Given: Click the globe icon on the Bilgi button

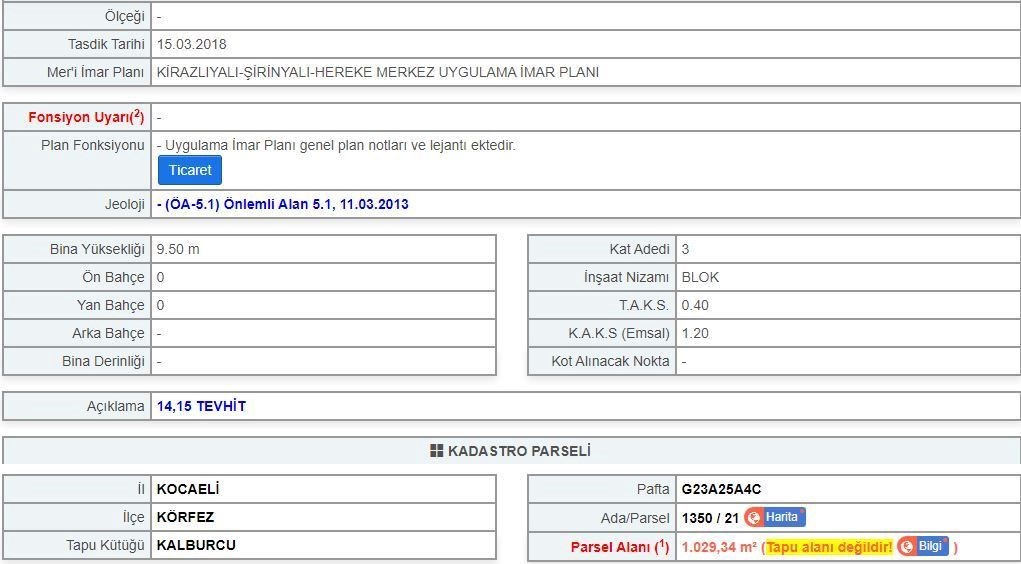Looking at the screenshot, I should pos(907,546).
